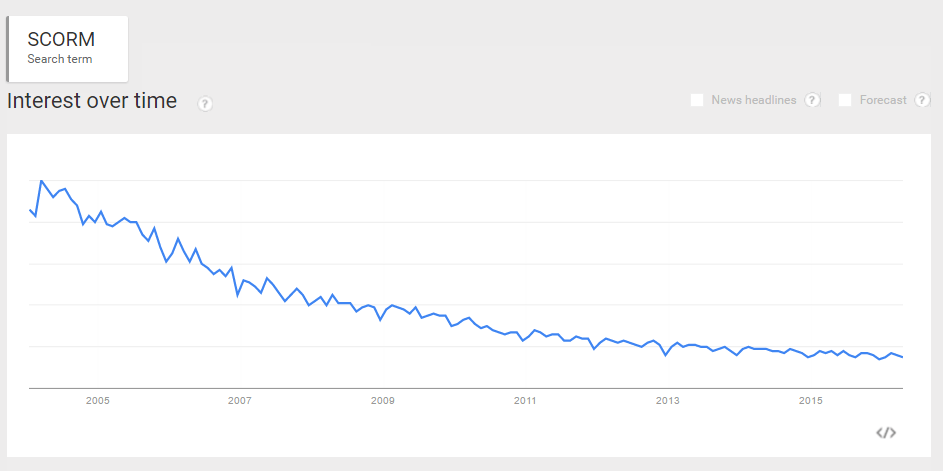The height and width of the screenshot is (471, 943).
Task: Click the 2015 year axis label
Action: [810, 401]
